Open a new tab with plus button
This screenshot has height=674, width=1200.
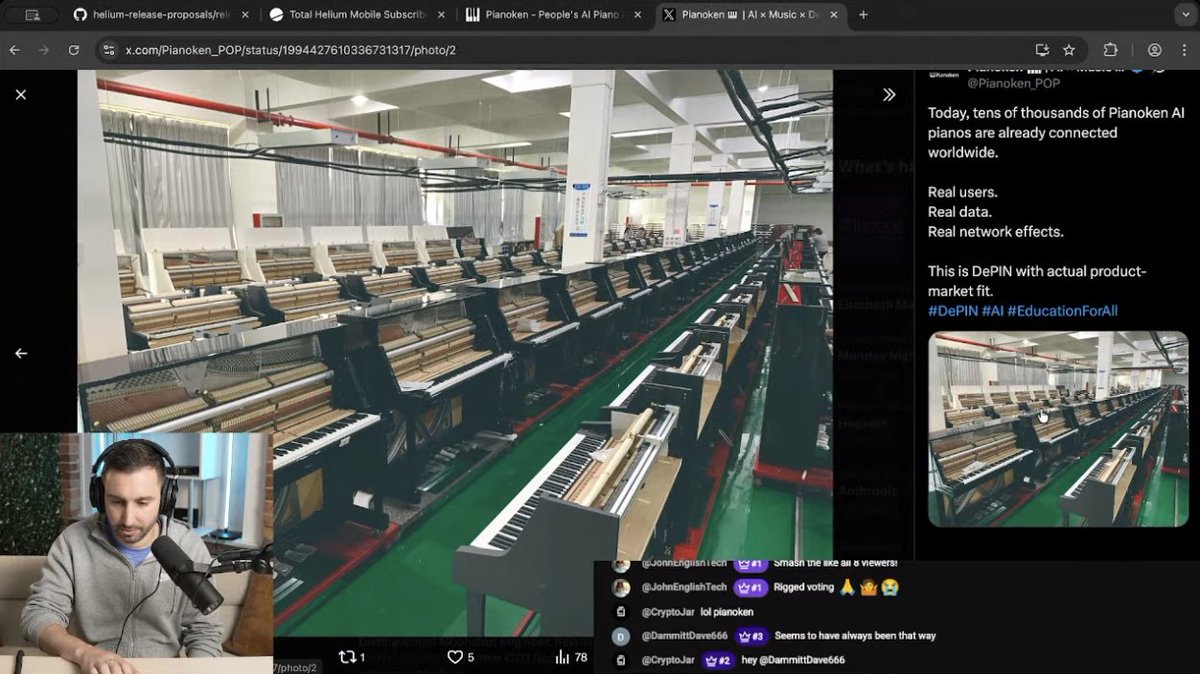864,15
